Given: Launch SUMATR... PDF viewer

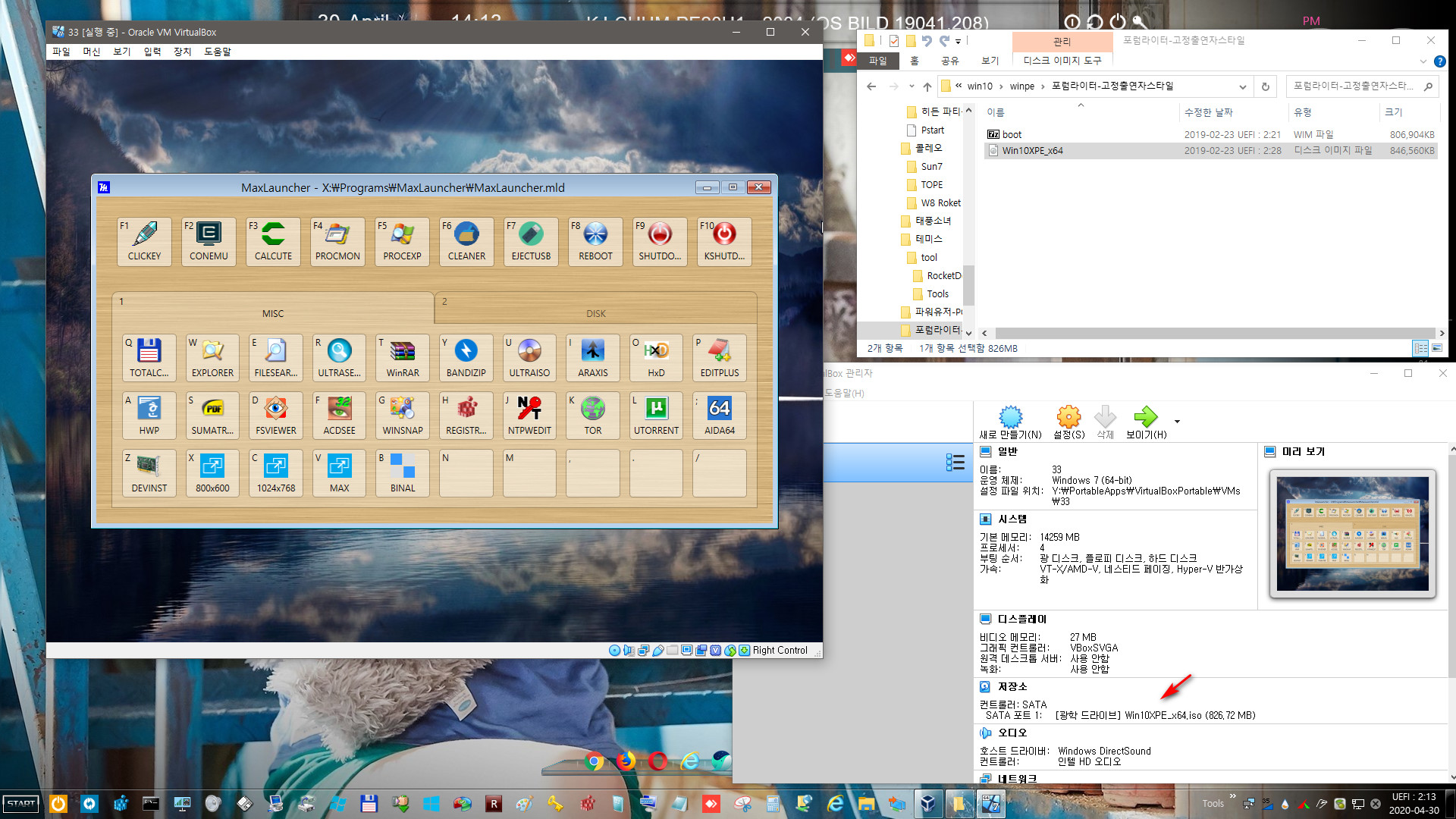Looking at the screenshot, I should (212, 416).
